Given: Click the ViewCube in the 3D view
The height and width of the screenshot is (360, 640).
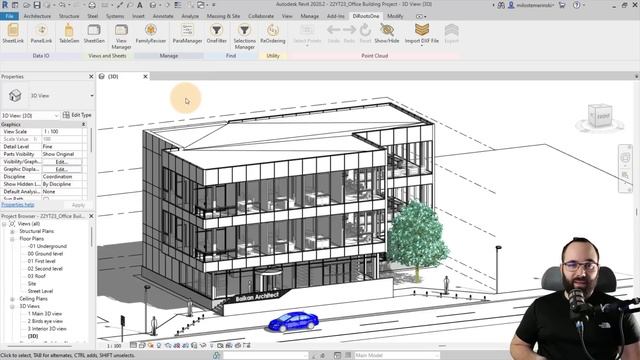Looking at the screenshot, I should [x=600, y=116].
